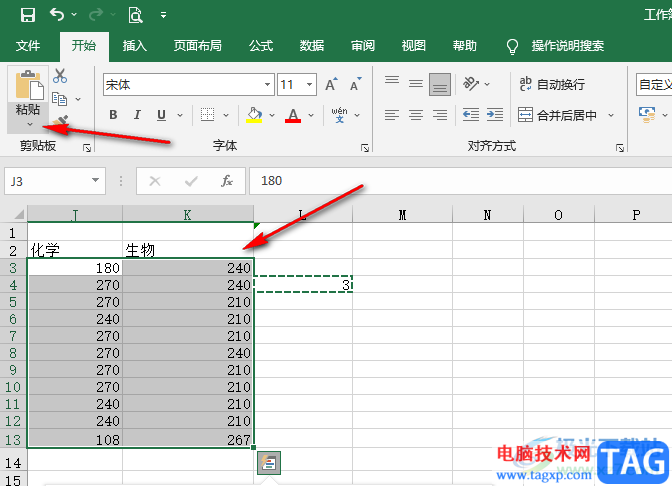Apply yellow fill color bucket

(254, 115)
